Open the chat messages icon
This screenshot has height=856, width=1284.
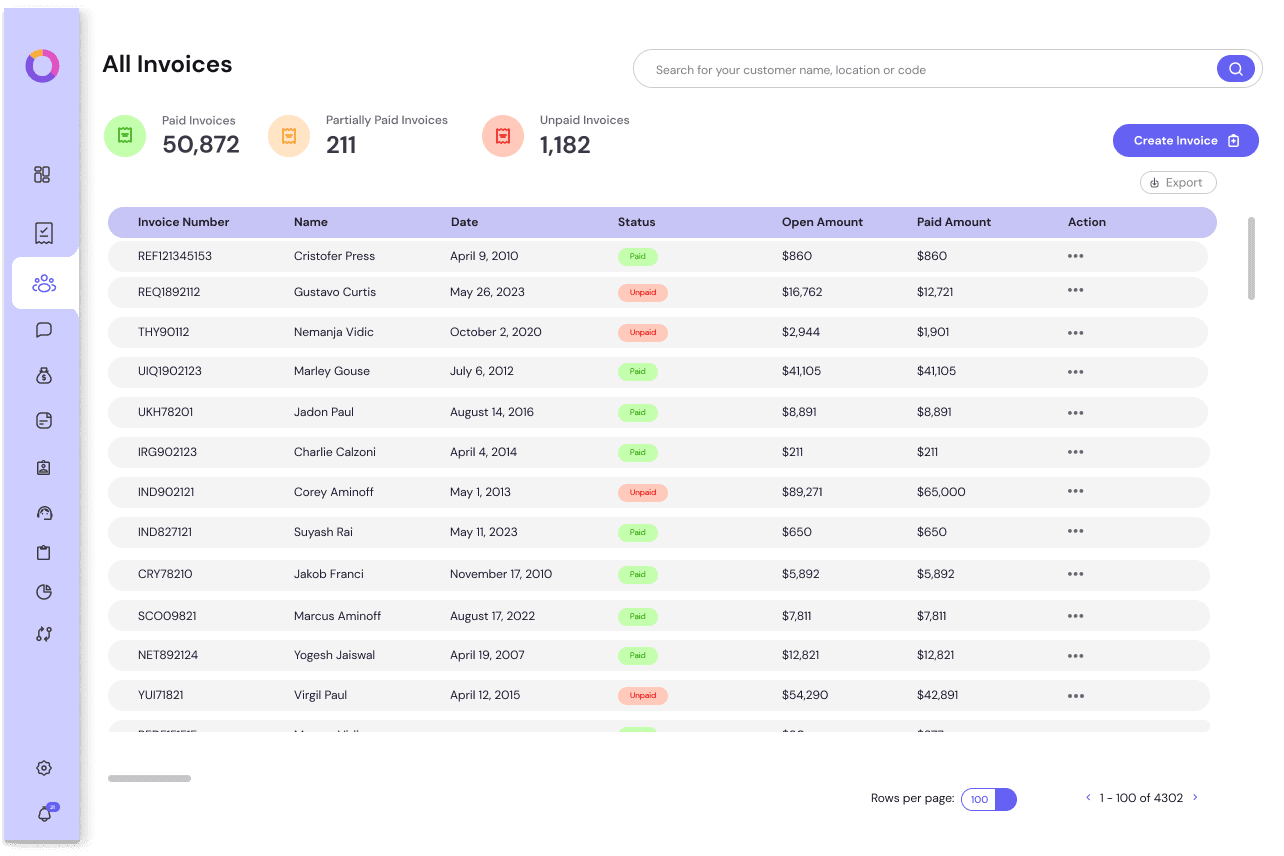click(43, 329)
